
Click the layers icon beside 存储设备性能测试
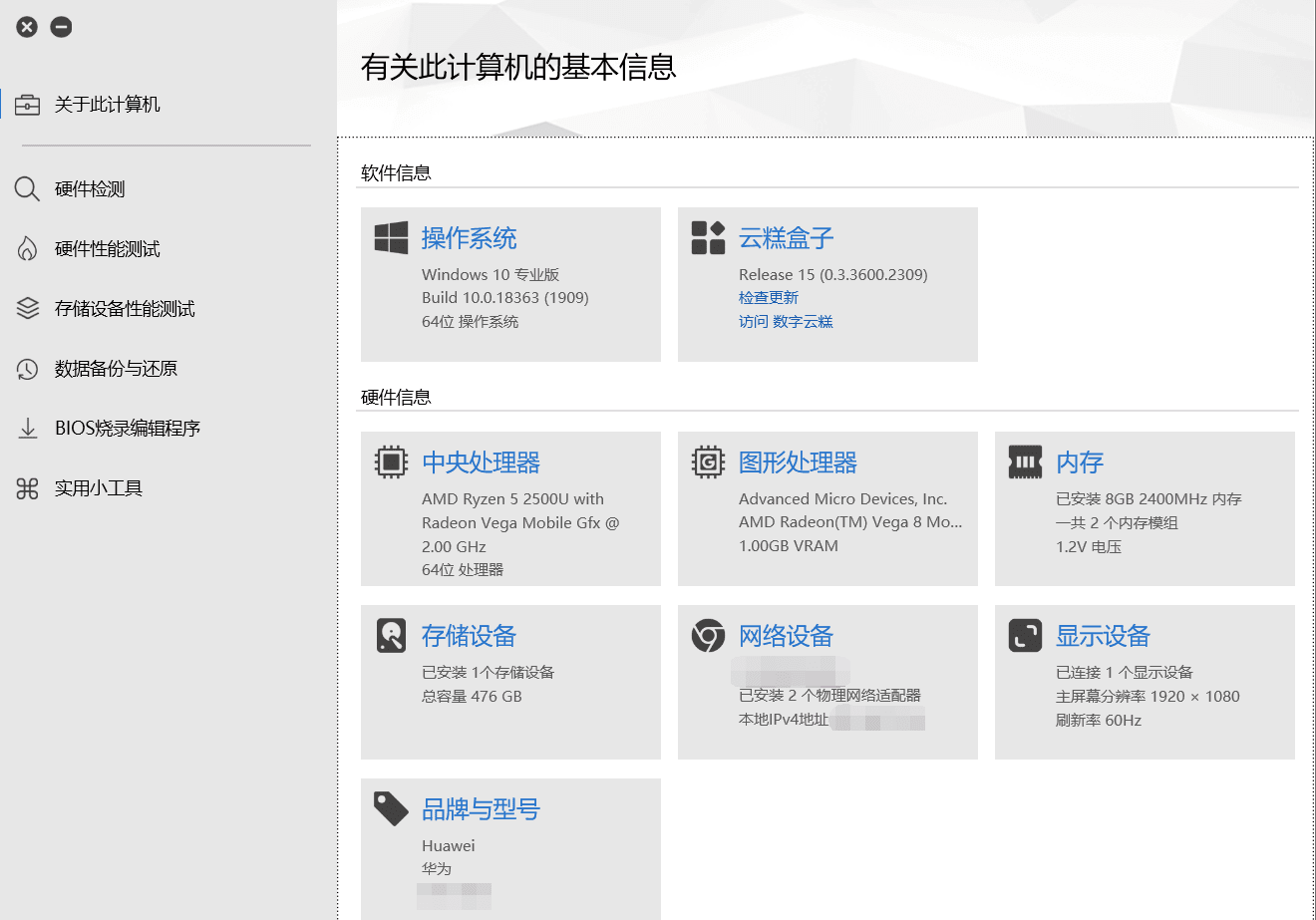point(27,308)
